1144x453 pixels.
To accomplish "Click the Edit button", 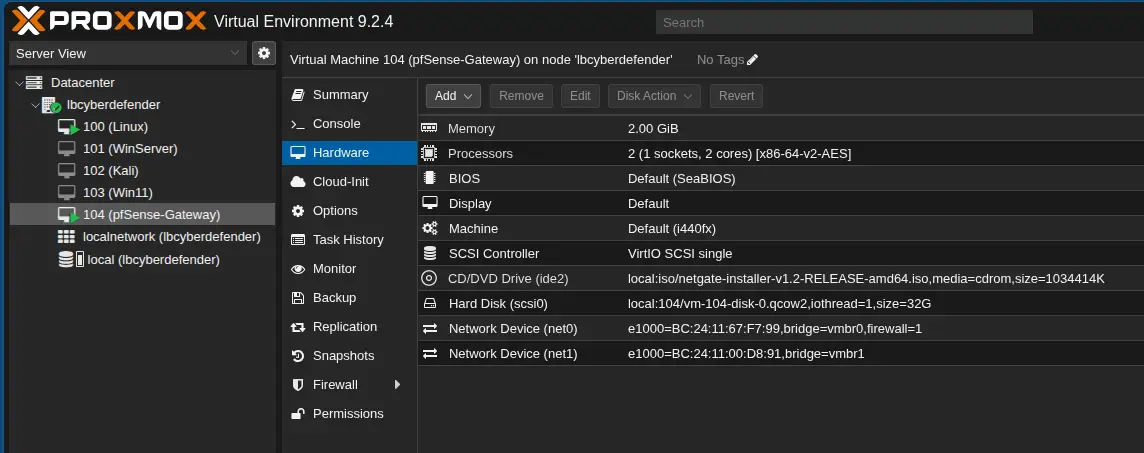I will point(580,96).
